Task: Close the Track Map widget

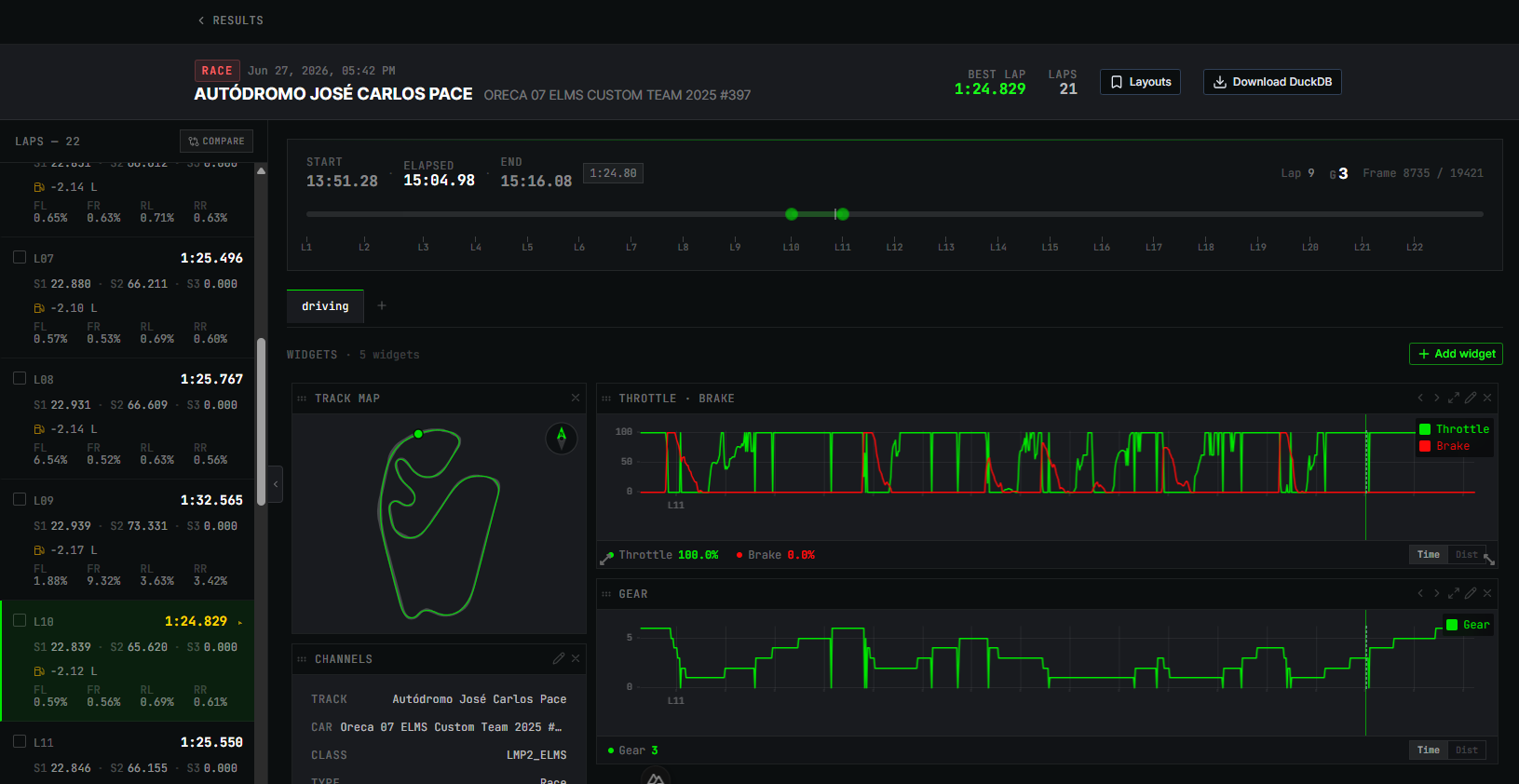Action: [x=576, y=398]
